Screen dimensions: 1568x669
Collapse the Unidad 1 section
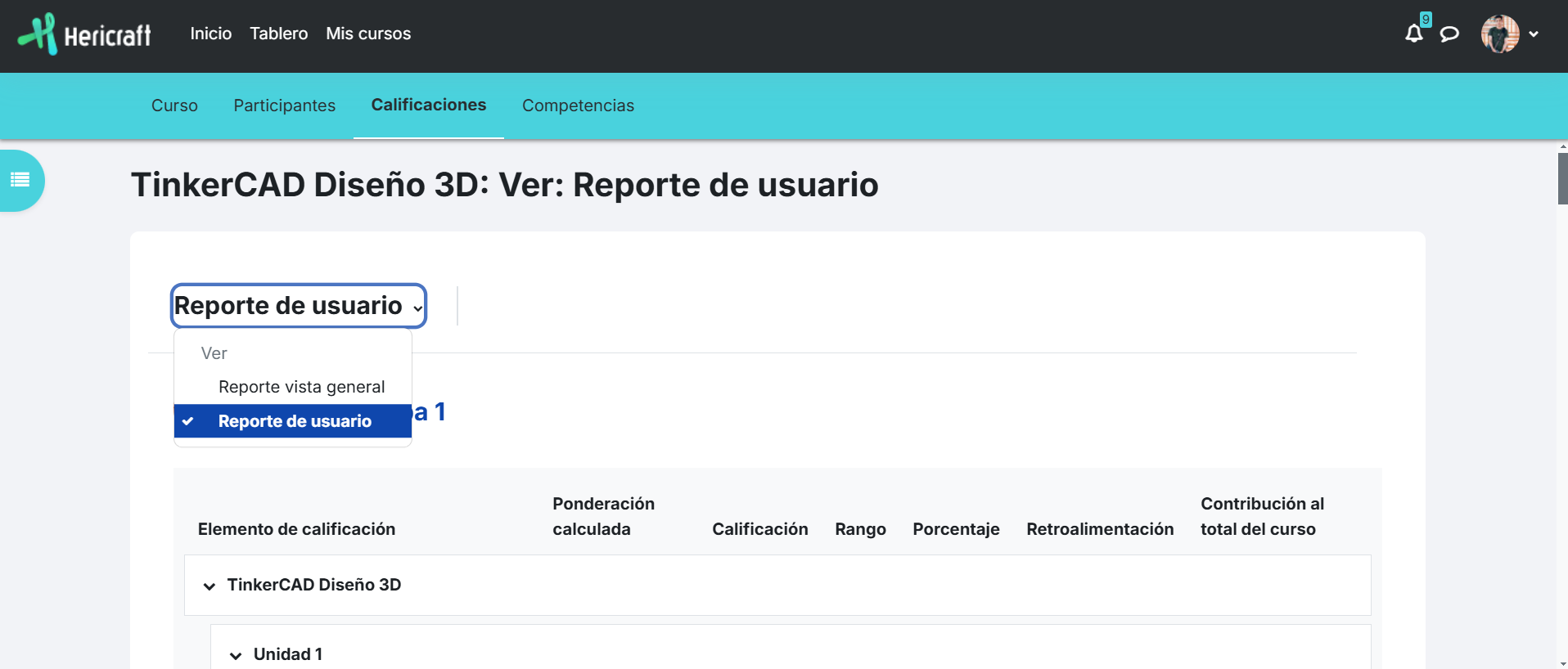point(236,655)
